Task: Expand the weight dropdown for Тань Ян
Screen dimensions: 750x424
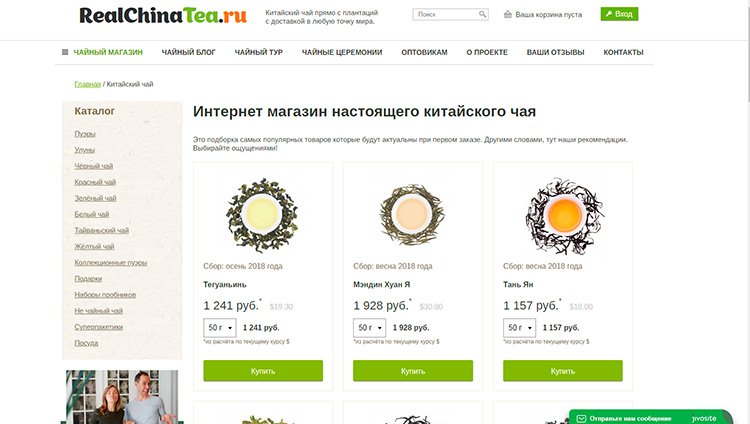Action: click(519, 328)
